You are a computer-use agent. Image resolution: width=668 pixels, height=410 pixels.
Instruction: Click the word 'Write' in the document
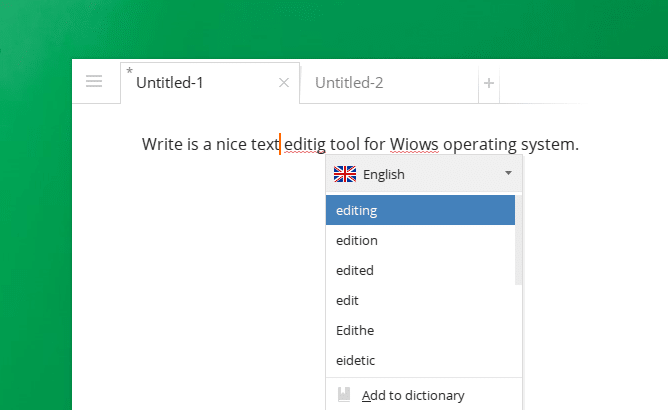point(162,144)
